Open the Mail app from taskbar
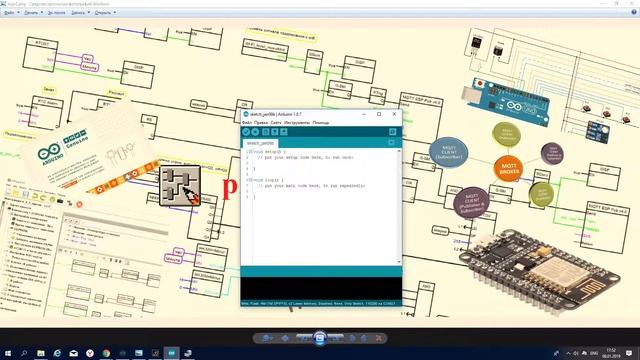The image size is (640, 360). [73, 353]
